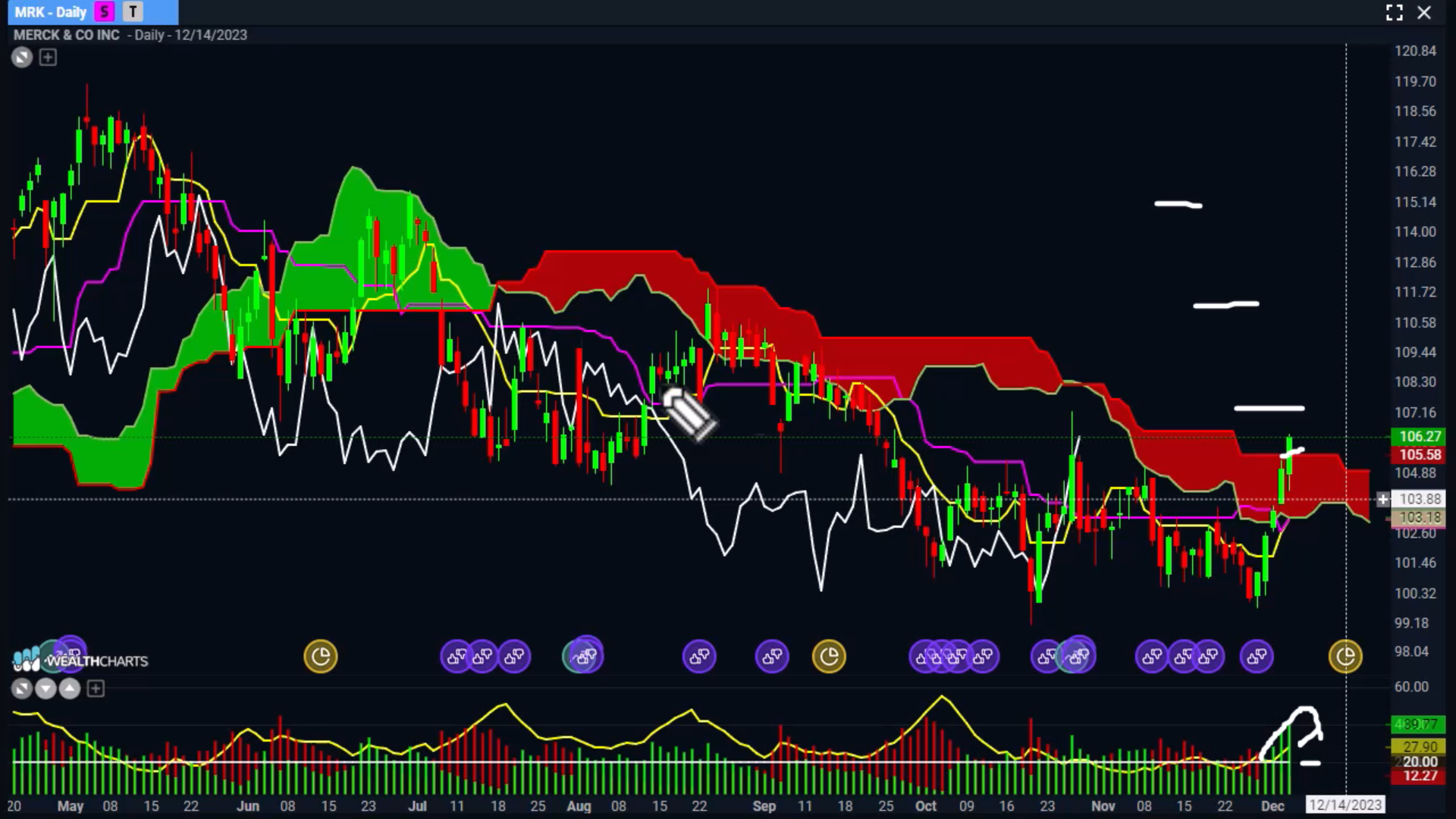Move lower indicator pane down

[x=45, y=689]
